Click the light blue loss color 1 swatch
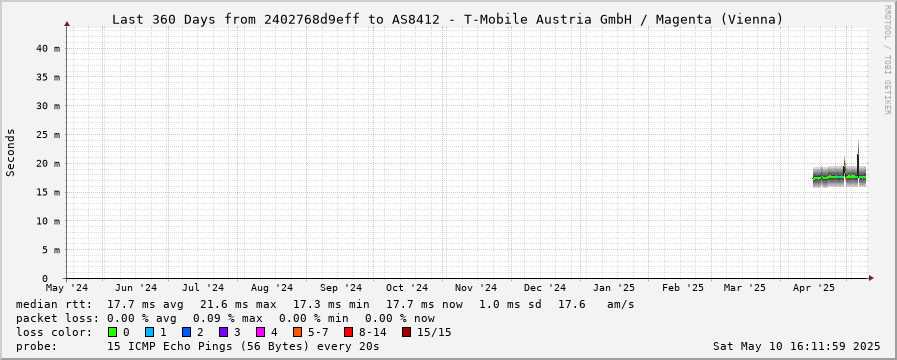The width and height of the screenshot is (897, 360). (x=149, y=332)
